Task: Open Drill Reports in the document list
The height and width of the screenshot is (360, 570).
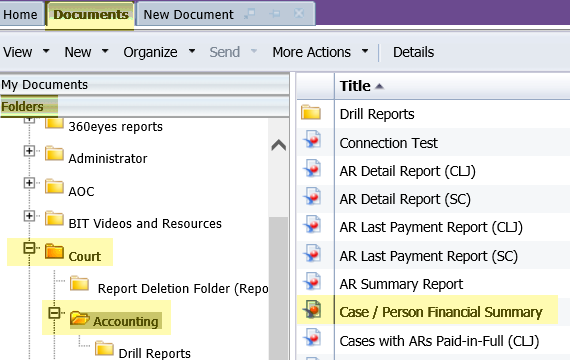Action: point(377,114)
